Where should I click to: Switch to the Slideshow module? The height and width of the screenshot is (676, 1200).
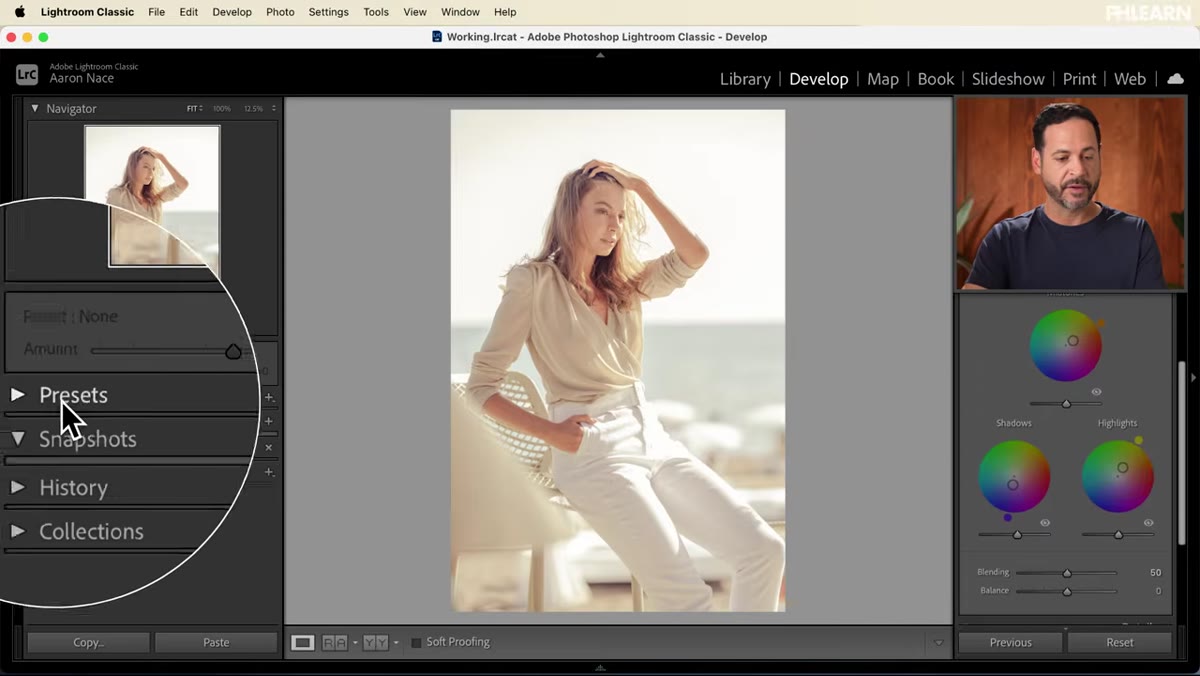(x=1008, y=79)
